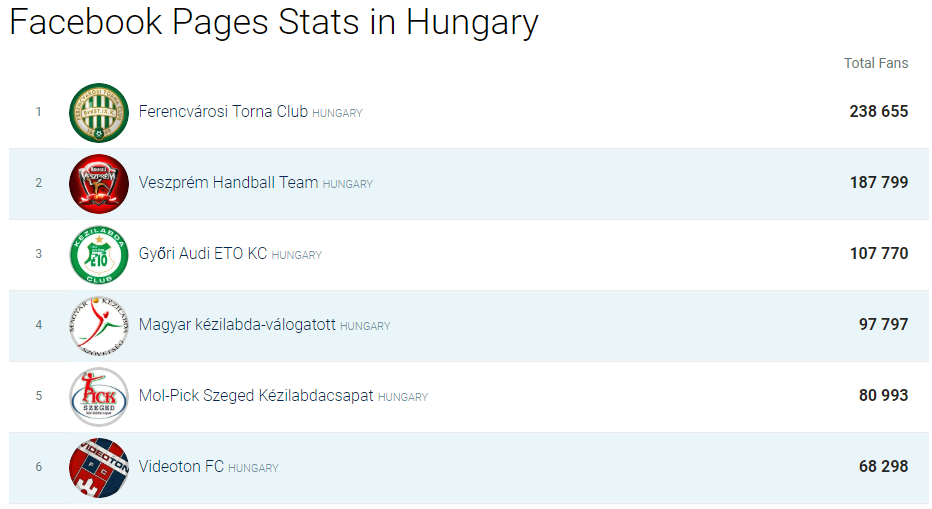
Task: Click the 97 797 fans number
Action: (883, 325)
